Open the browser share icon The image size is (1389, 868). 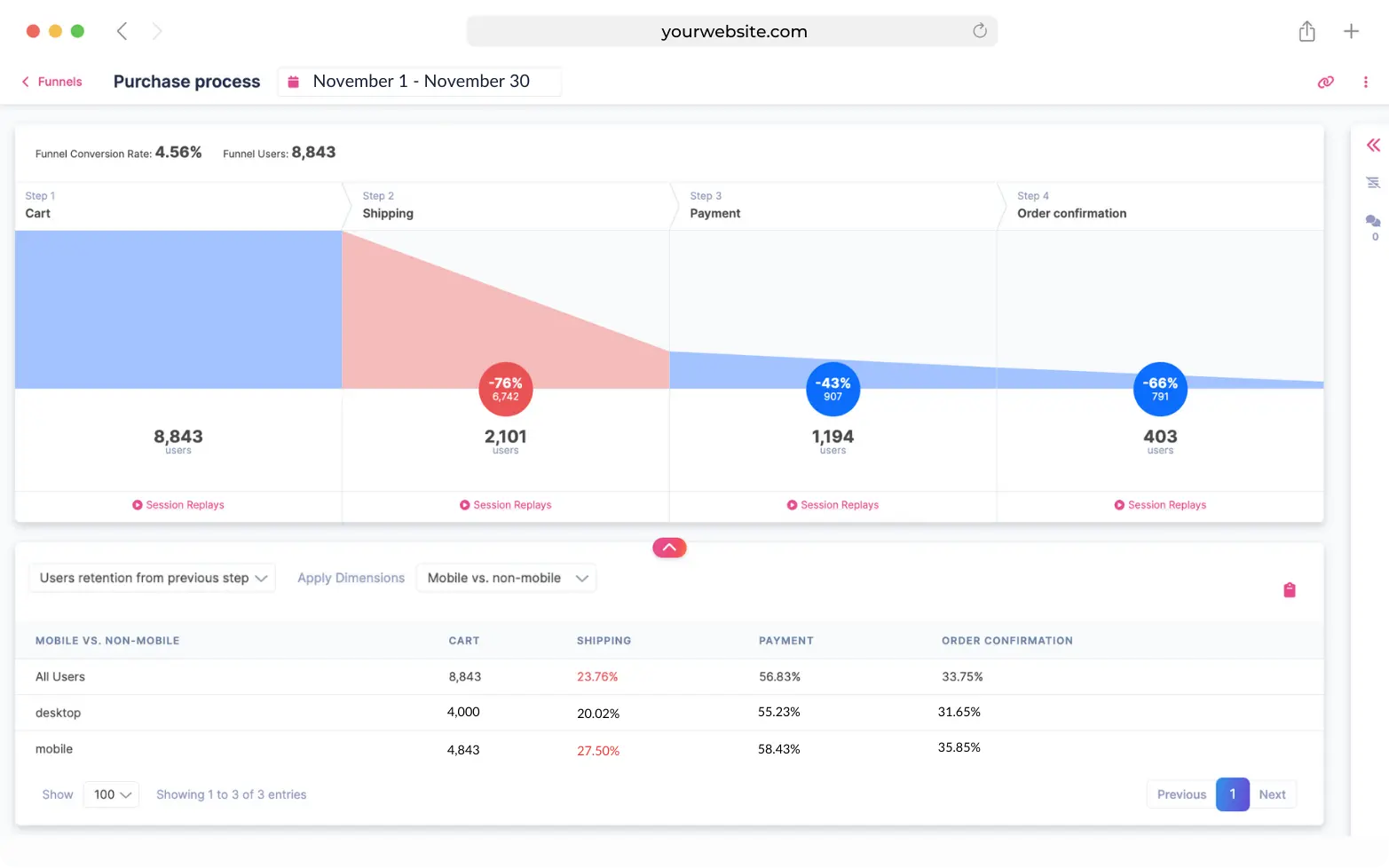tap(1306, 31)
